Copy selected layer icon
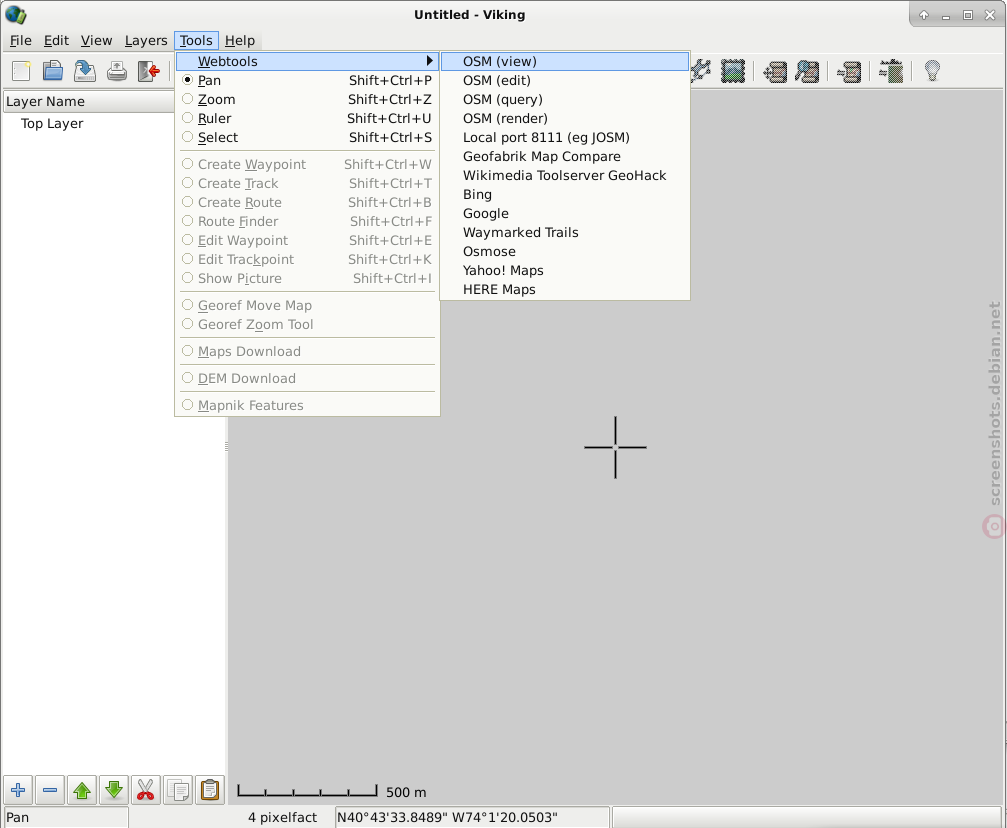The width and height of the screenshot is (1007, 828). click(x=178, y=790)
